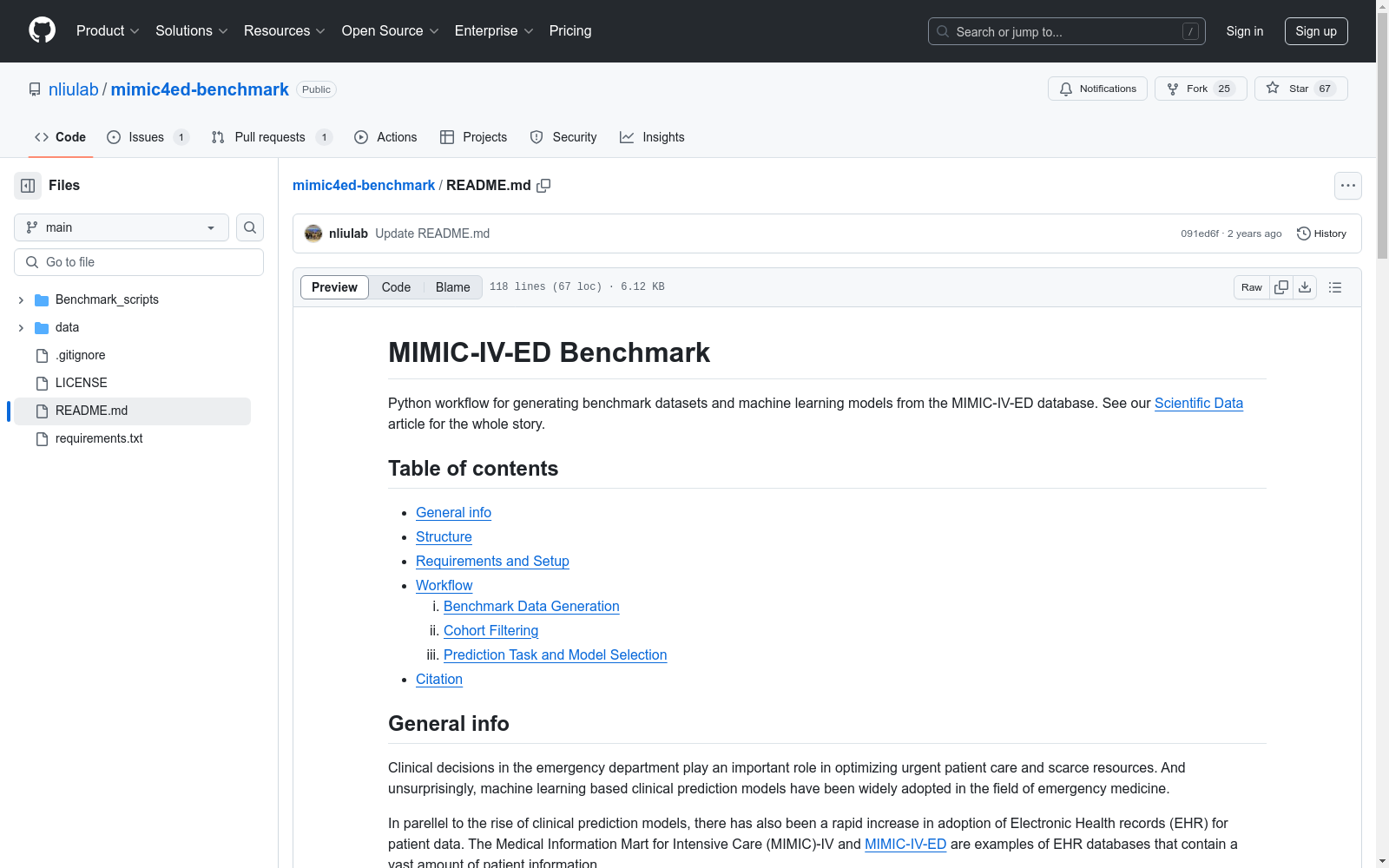
Task: Collapse the Files side panel icon
Action: (28, 186)
